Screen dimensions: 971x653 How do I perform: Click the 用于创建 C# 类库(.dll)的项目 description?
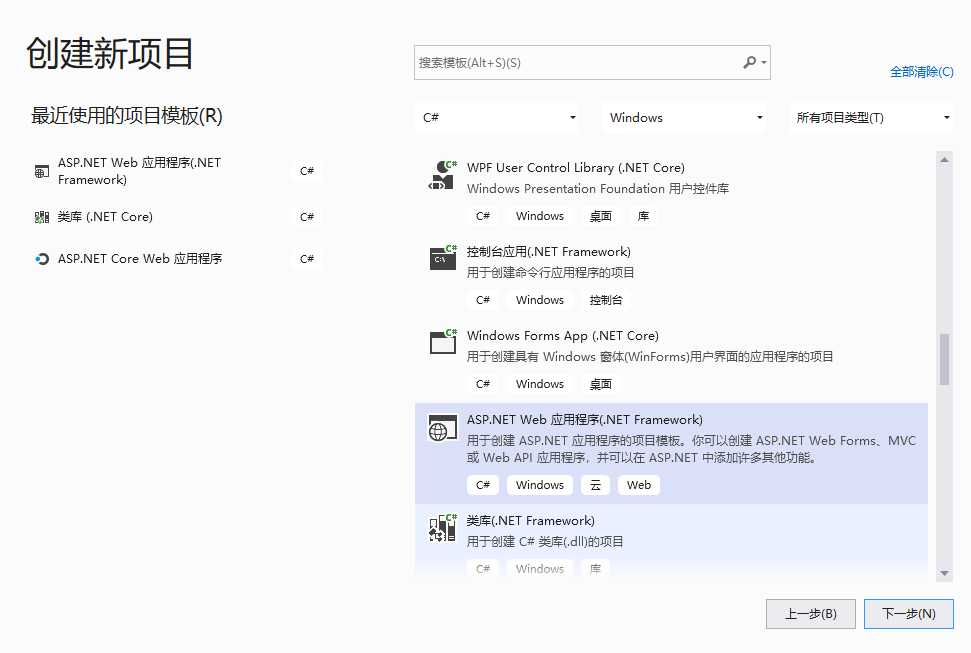coord(545,541)
